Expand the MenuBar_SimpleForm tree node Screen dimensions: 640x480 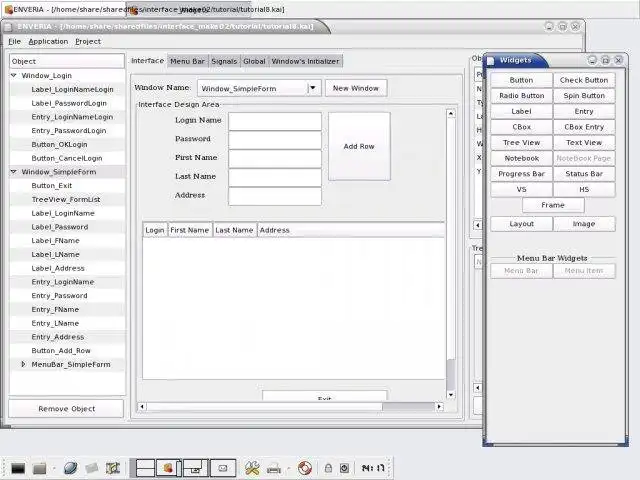[x=23, y=364]
